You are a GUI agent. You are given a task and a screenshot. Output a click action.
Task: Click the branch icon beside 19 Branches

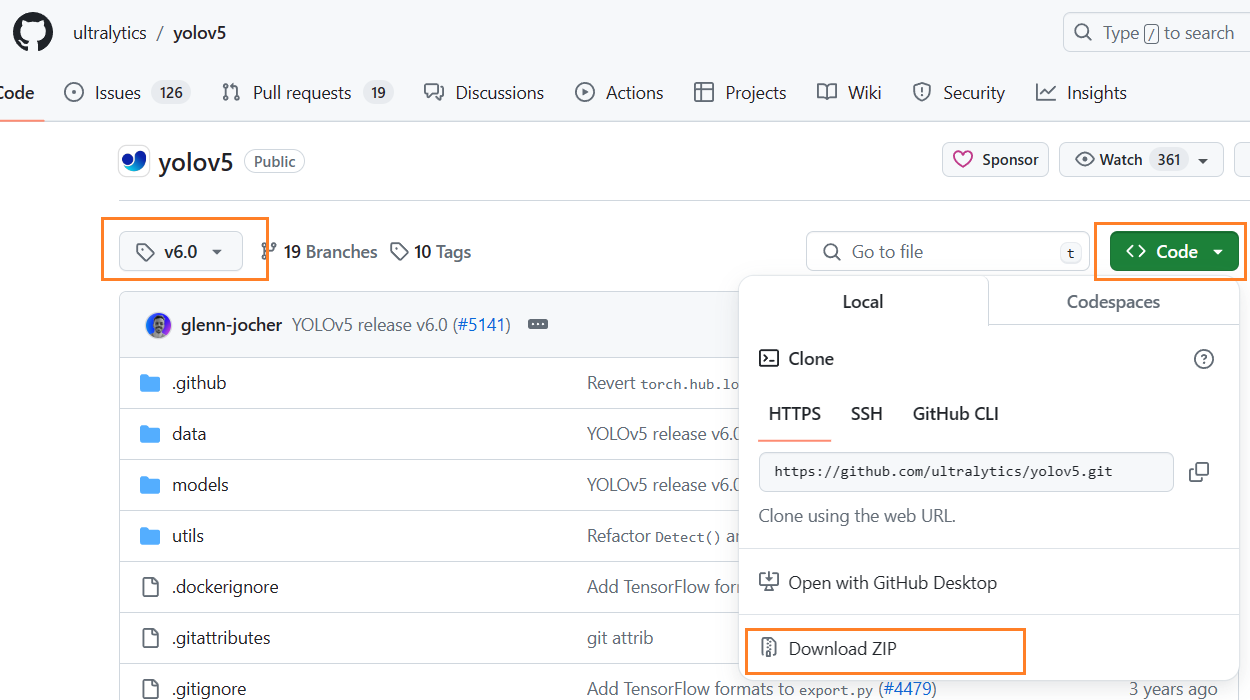click(267, 251)
